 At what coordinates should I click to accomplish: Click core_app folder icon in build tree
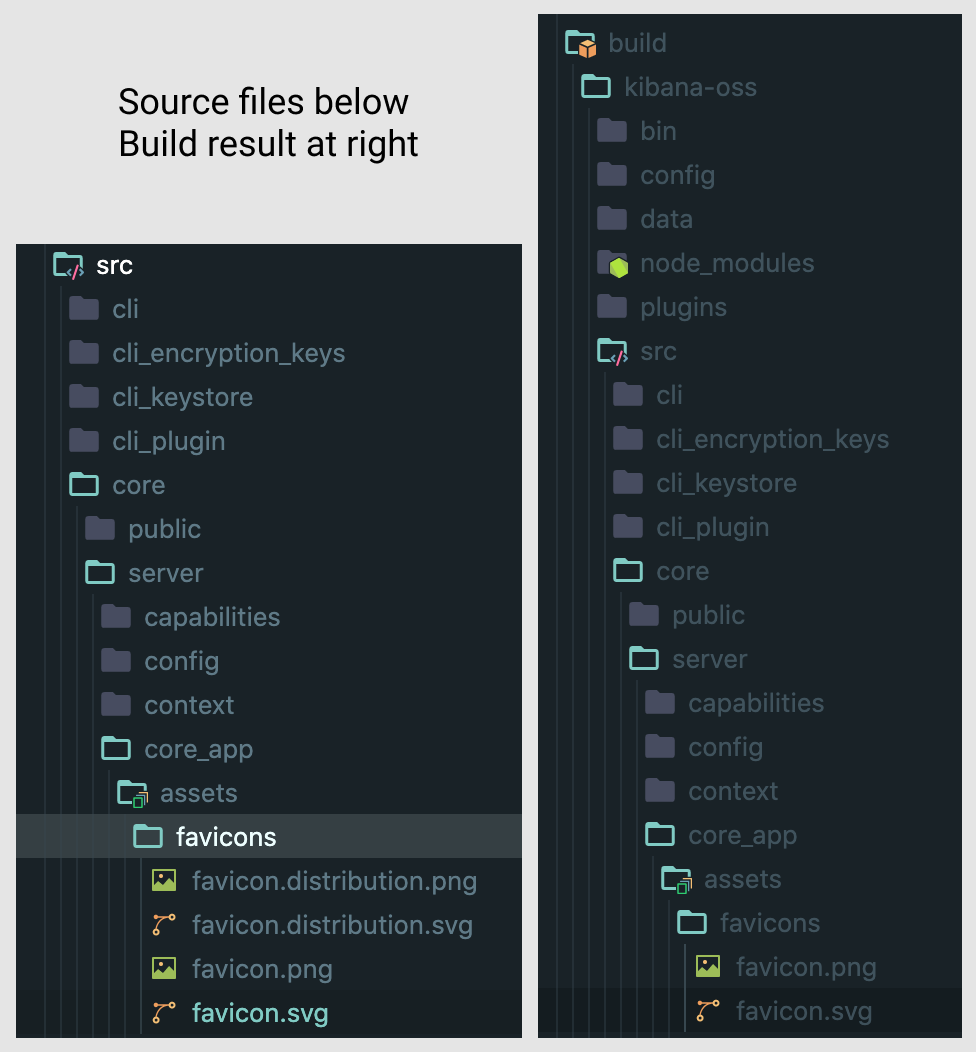click(x=659, y=836)
